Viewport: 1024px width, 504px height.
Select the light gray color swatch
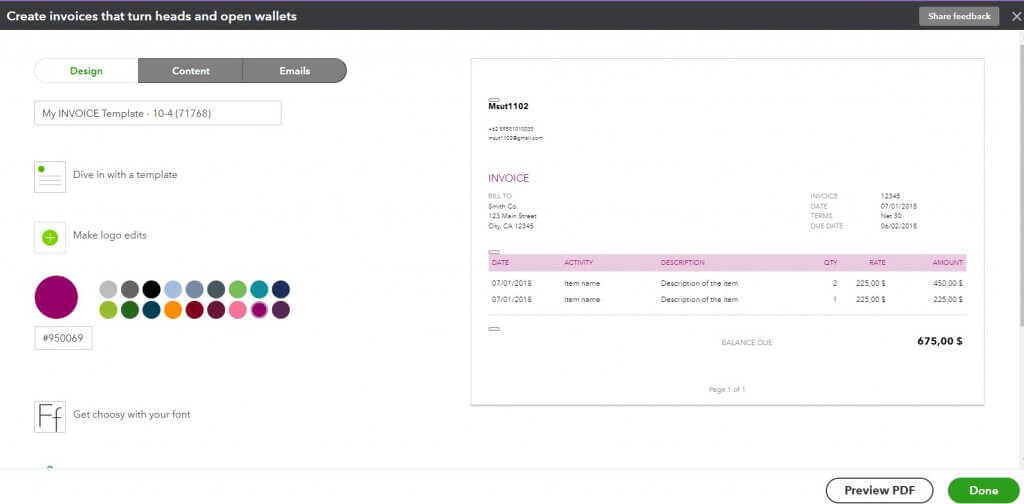click(x=108, y=289)
